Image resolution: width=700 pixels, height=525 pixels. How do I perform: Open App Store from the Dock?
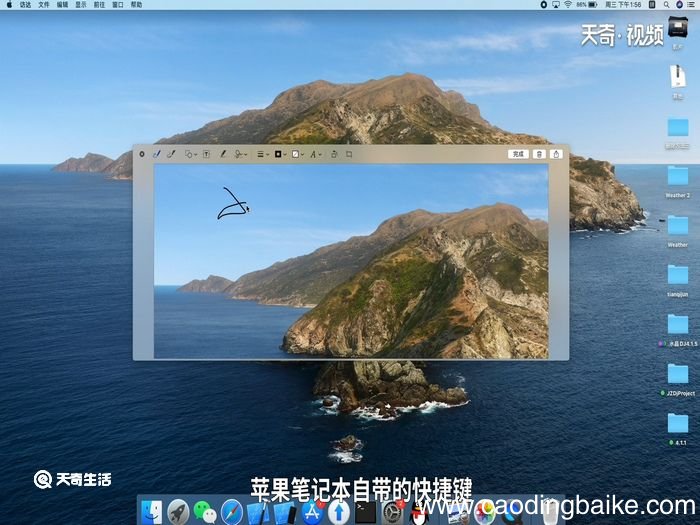312,512
